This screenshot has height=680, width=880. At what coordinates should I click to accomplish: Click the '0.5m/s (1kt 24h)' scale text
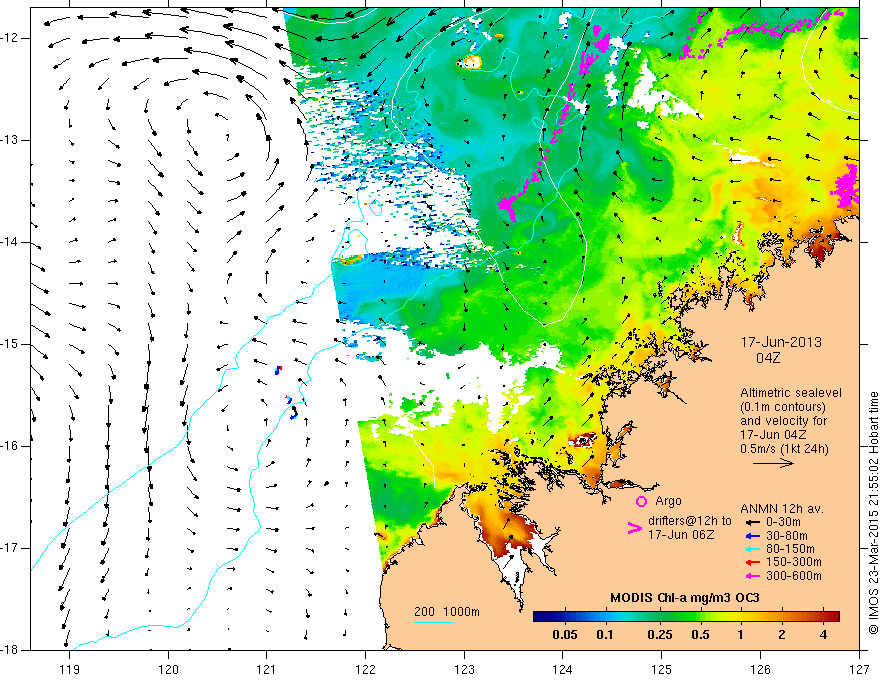pyautogui.click(x=784, y=449)
